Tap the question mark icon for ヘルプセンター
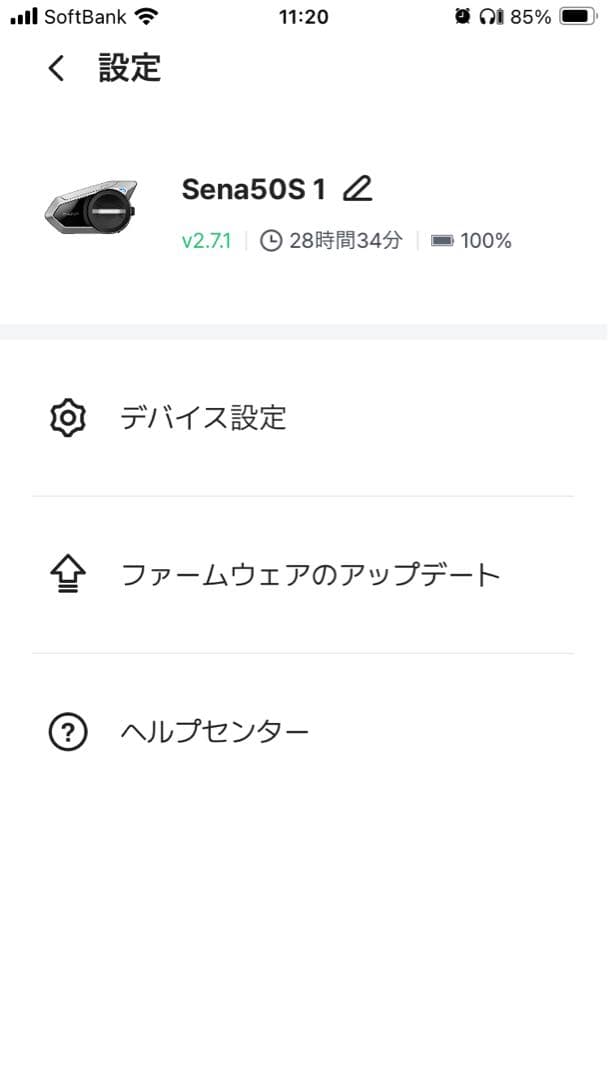The width and height of the screenshot is (608, 1080). 67,730
